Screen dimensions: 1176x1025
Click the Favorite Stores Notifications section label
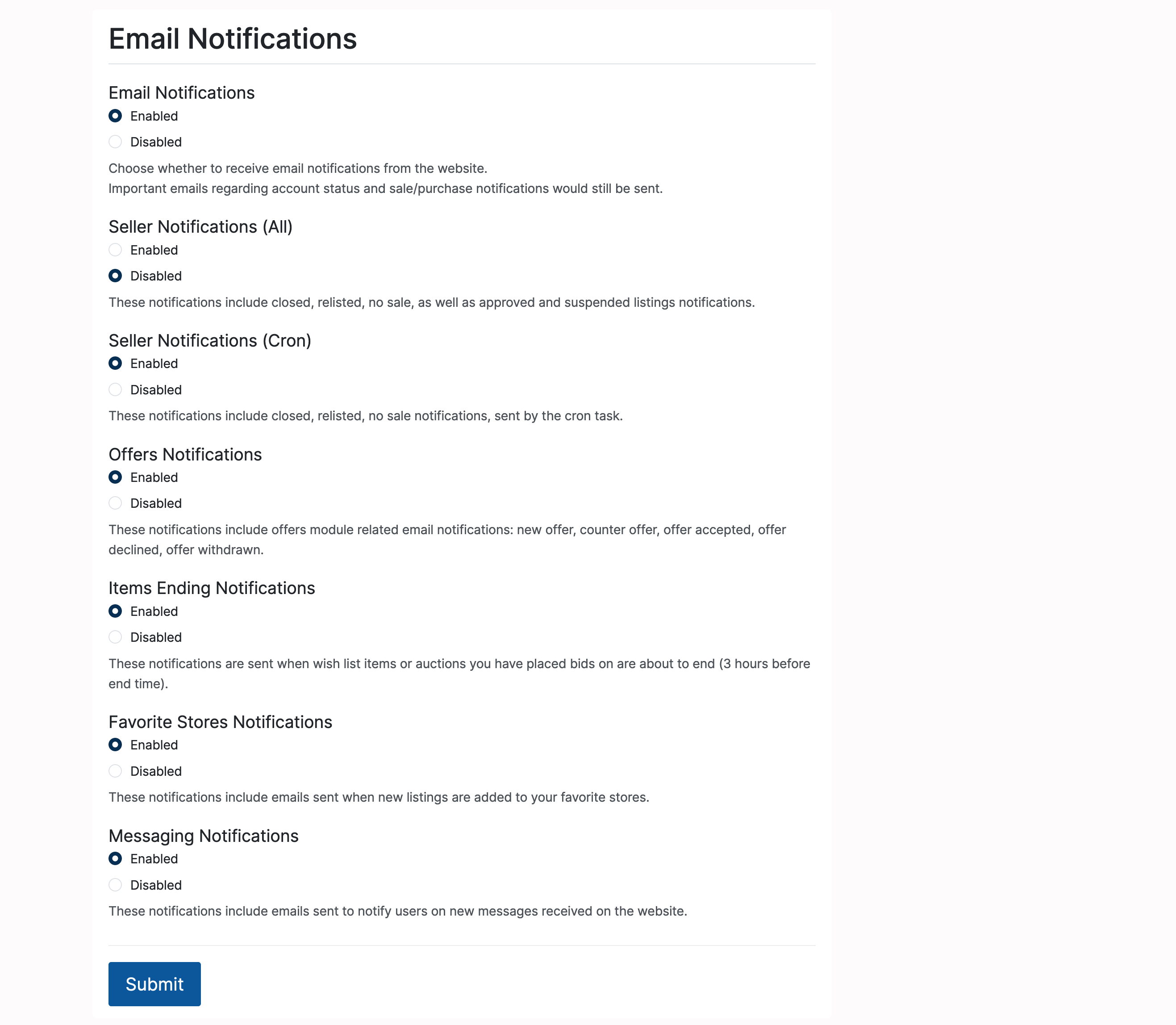pyautogui.click(x=220, y=722)
